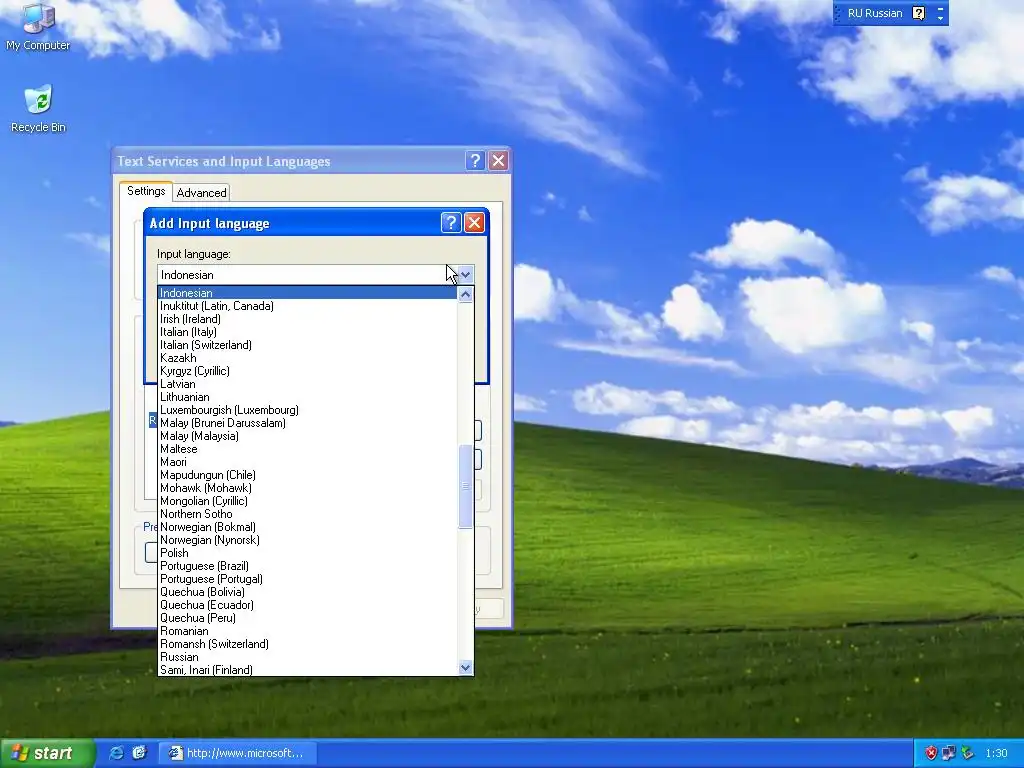The width and height of the screenshot is (1024, 768).
Task: Choose Indonesian in the language list
Action: 308,293
